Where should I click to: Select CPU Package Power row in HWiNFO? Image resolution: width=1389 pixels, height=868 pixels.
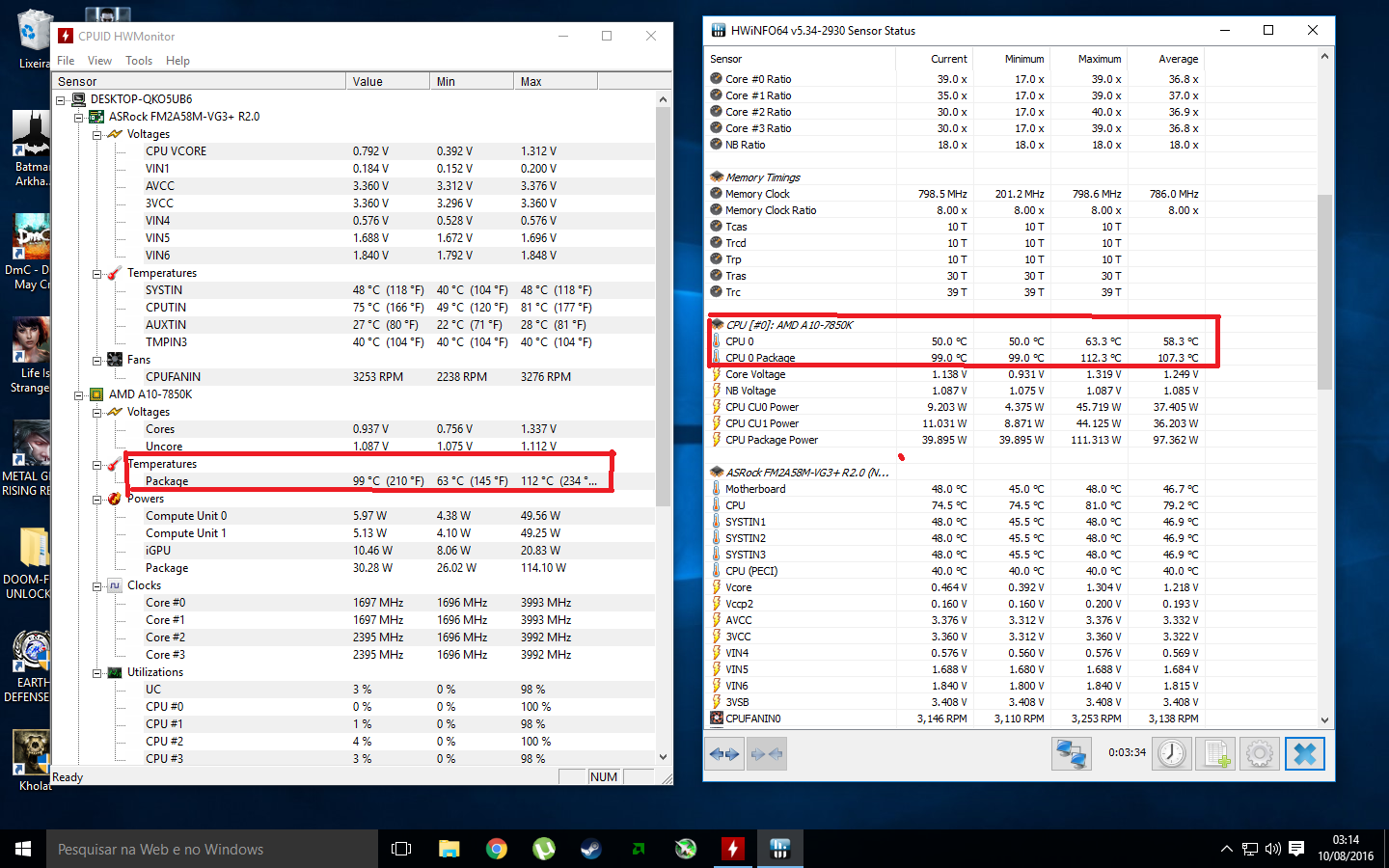pos(956,440)
